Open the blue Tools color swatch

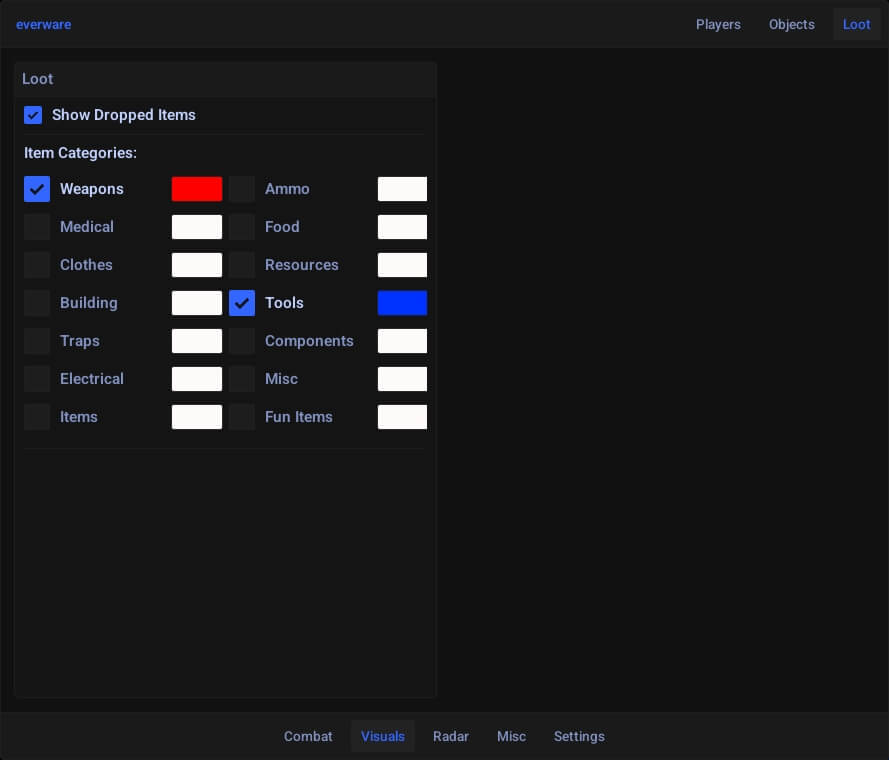click(x=402, y=303)
